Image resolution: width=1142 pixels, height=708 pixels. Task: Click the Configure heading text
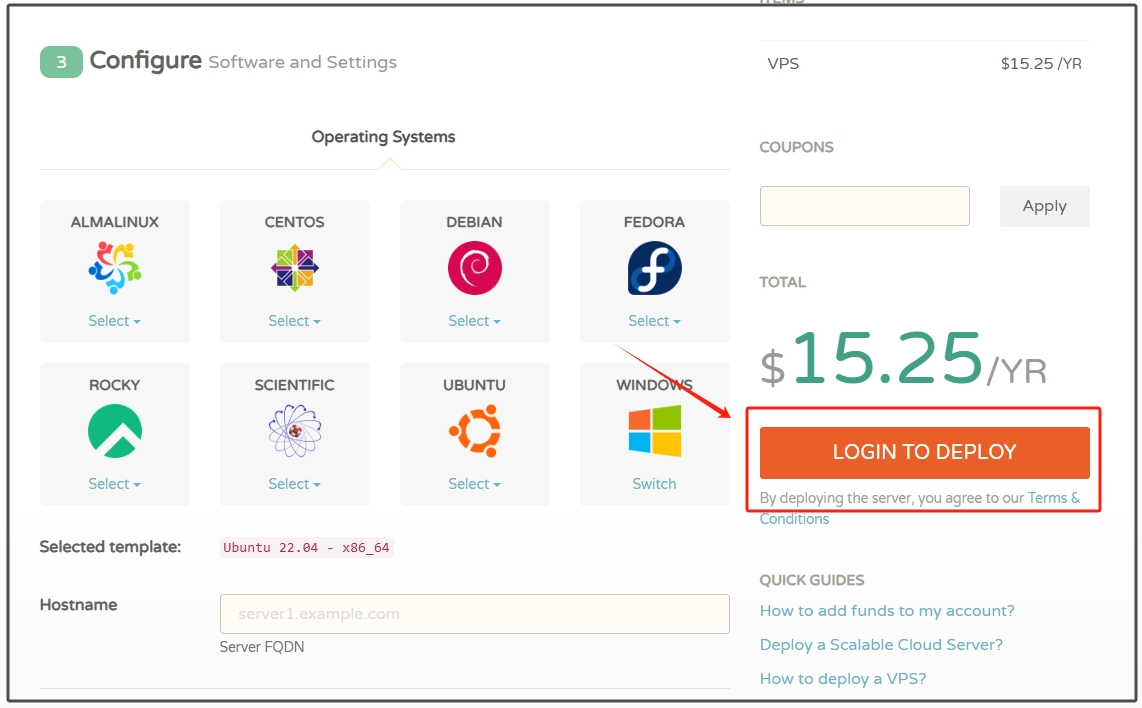[146, 60]
